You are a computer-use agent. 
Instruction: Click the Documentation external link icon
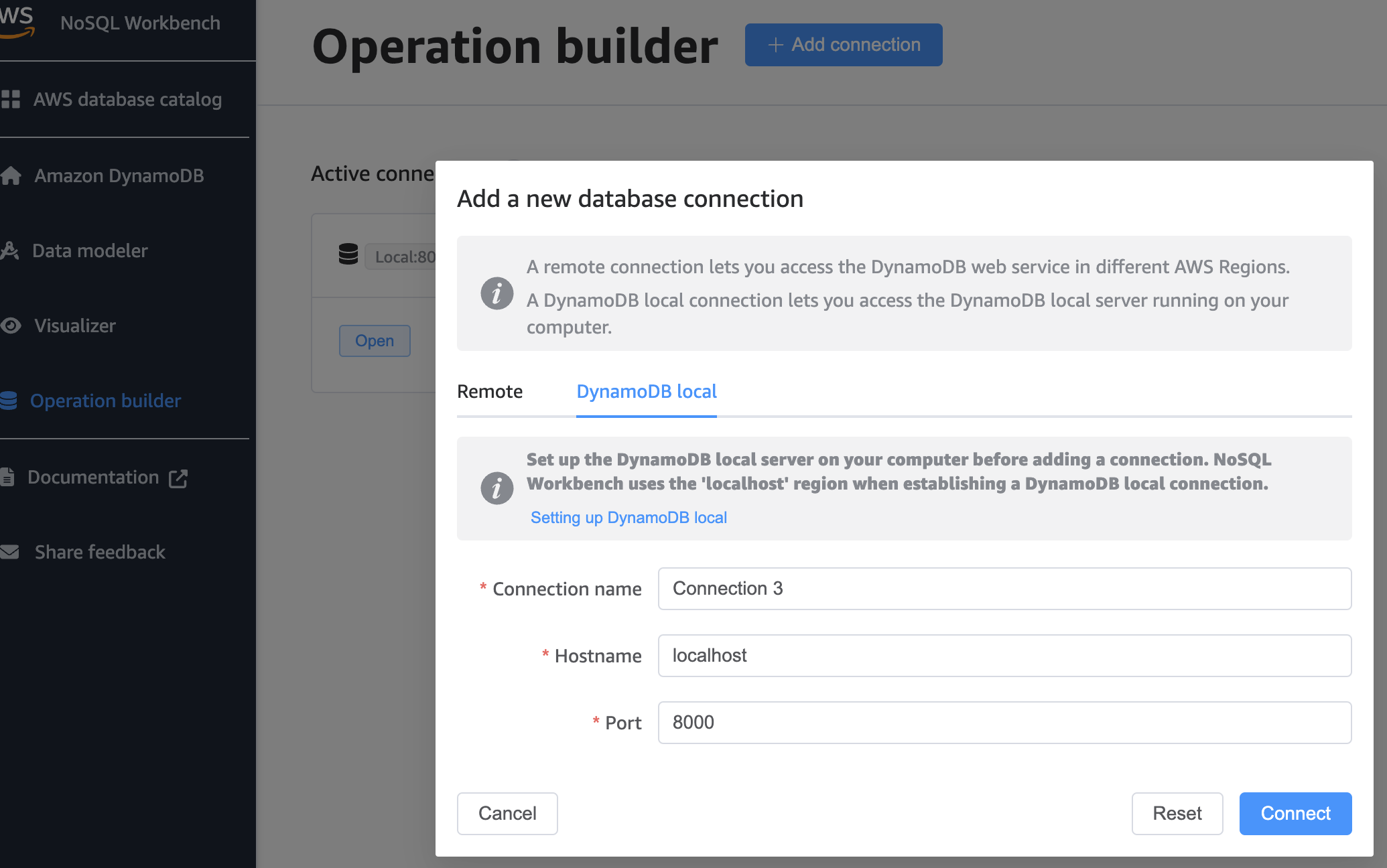point(178,478)
